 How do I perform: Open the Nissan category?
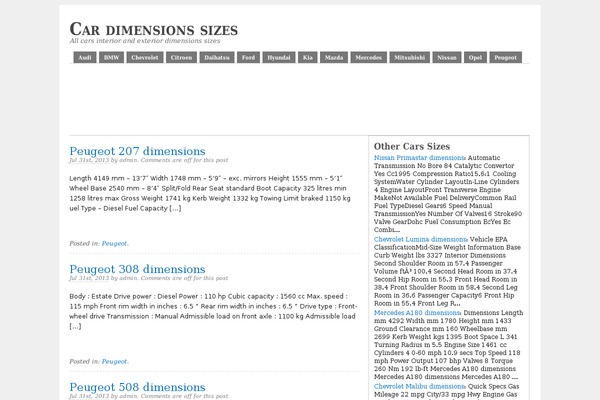point(447,57)
